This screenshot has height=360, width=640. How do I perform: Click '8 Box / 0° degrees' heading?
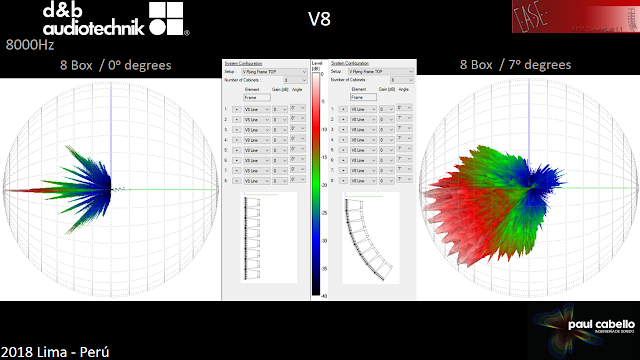click(116, 65)
